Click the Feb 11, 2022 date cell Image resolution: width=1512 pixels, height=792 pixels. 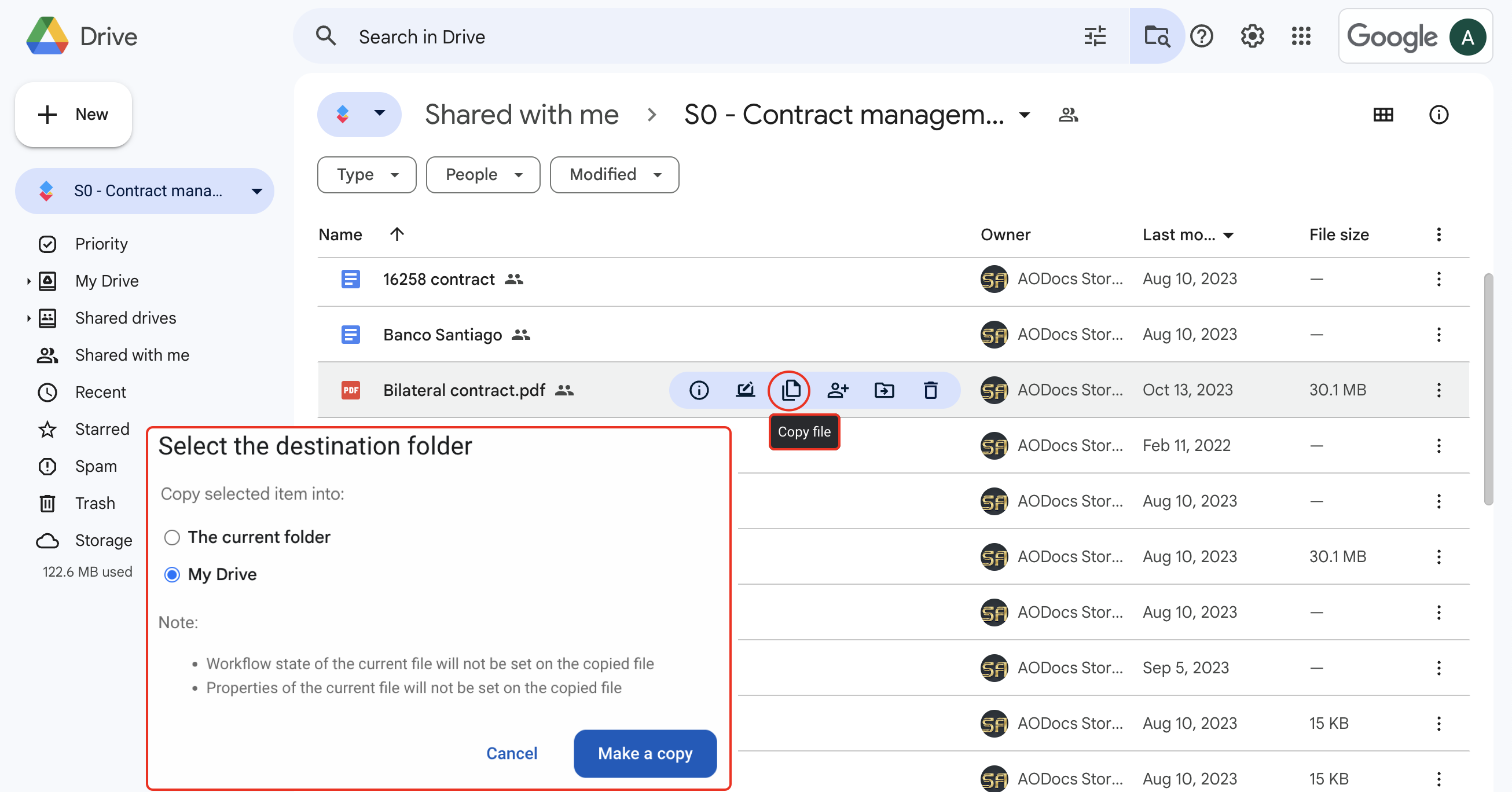1186,446
